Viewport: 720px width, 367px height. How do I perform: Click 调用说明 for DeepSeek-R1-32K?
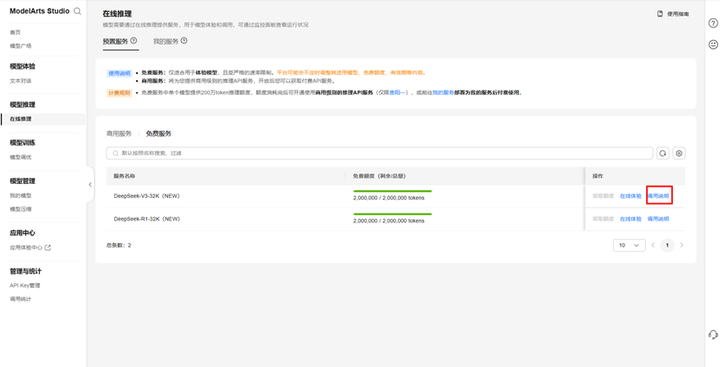(658, 219)
